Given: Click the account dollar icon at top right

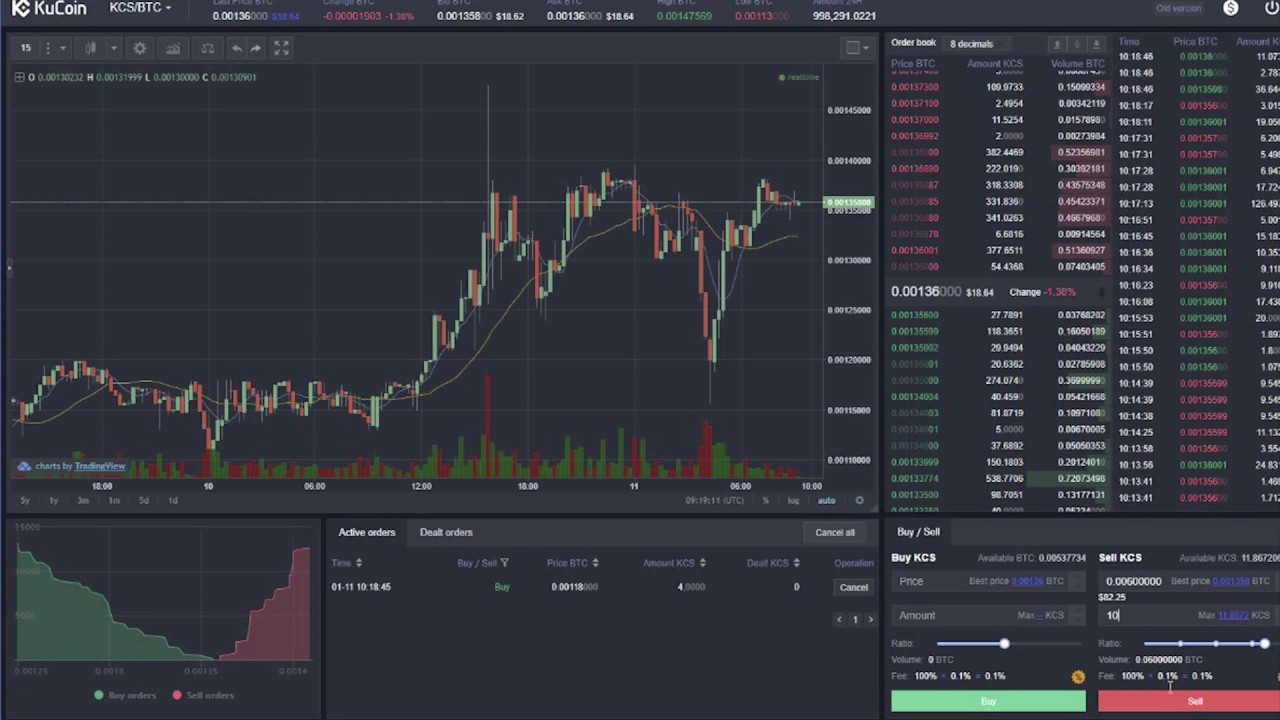Looking at the screenshot, I should (1231, 8).
